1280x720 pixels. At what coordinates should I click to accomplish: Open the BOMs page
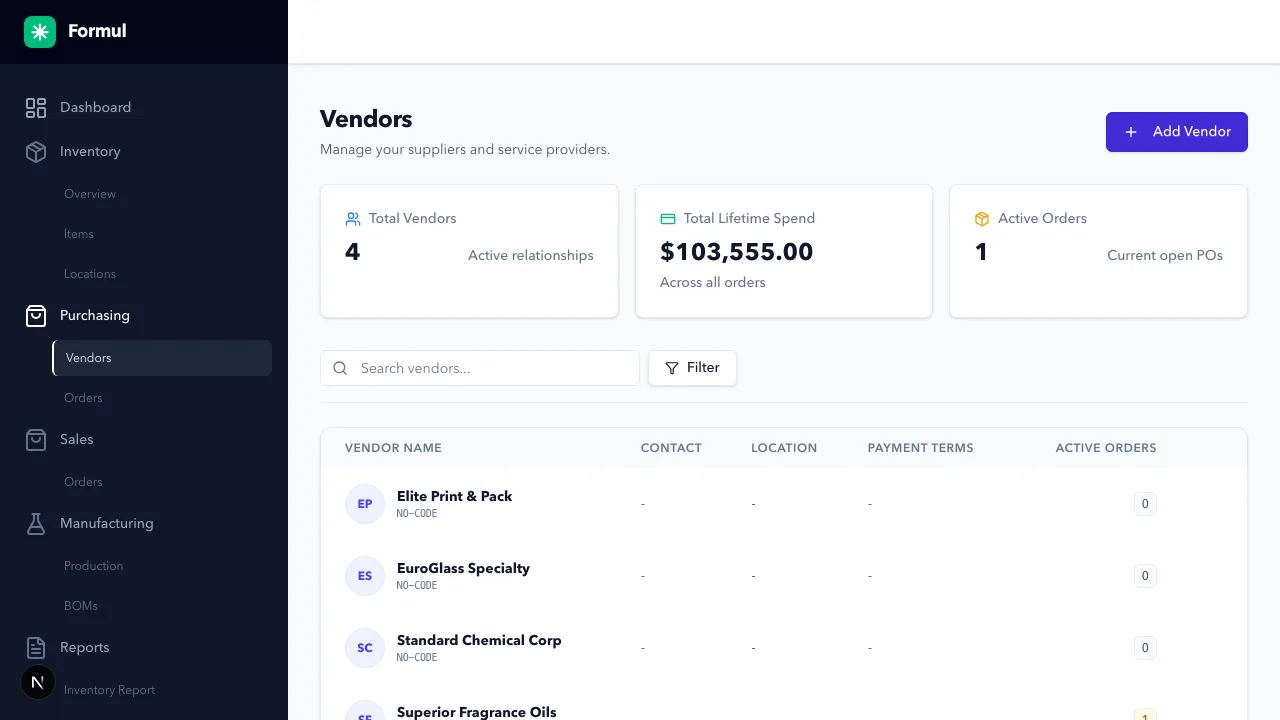point(81,606)
